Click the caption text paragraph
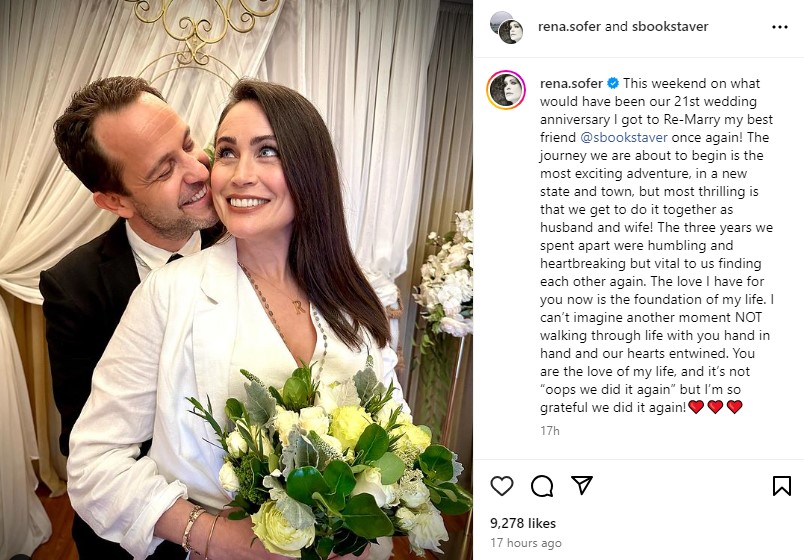Image resolution: width=804 pixels, height=560 pixels. pyautogui.click(x=656, y=245)
